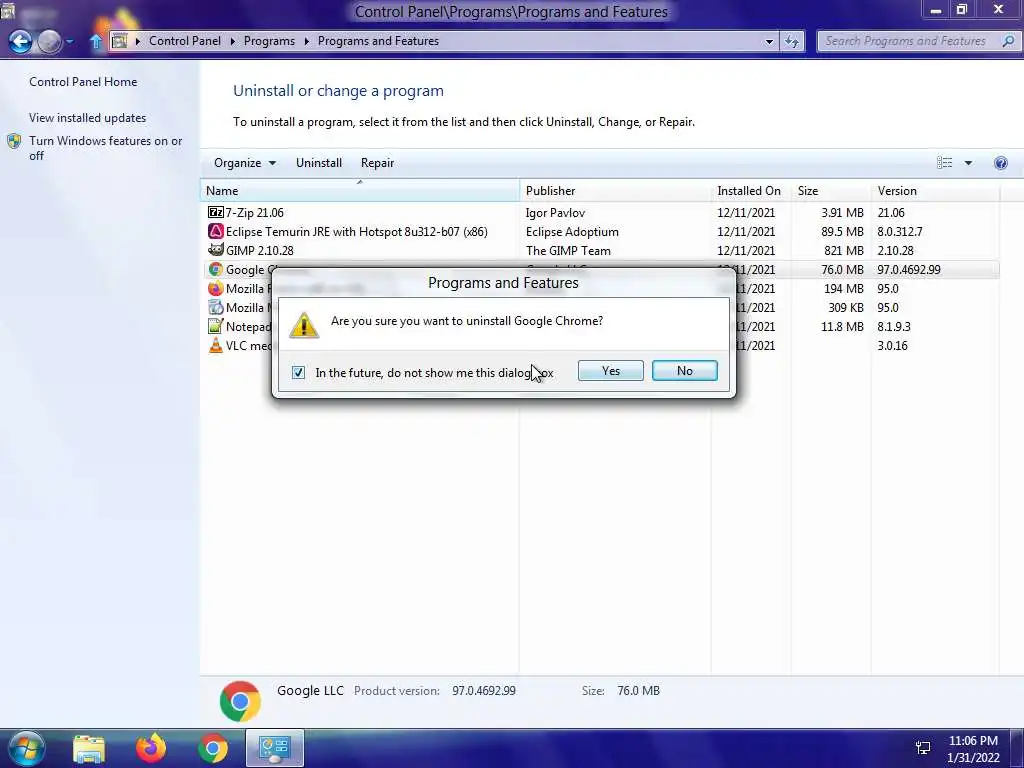This screenshot has height=768, width=1024.
Task: Click the warning triangle icon in dialog
Action: coord(304,325)
